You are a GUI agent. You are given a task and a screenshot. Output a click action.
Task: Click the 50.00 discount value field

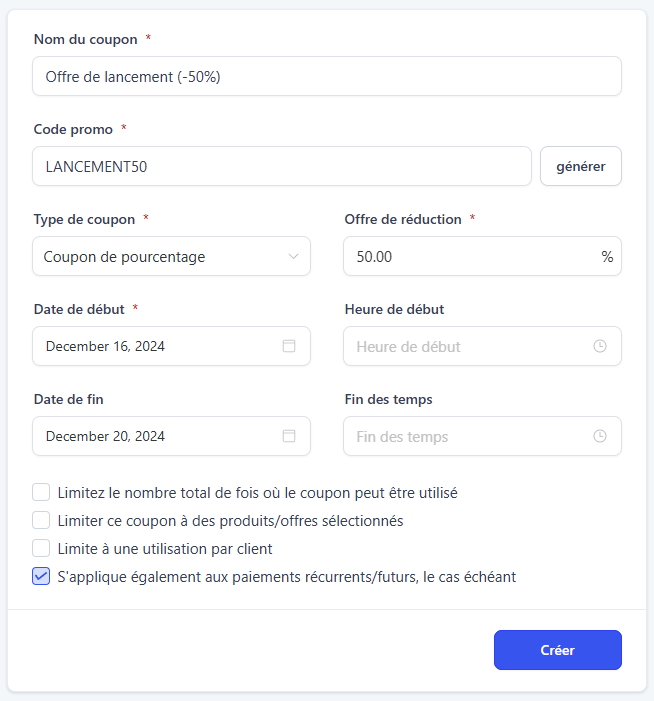[x=482, y=256]
